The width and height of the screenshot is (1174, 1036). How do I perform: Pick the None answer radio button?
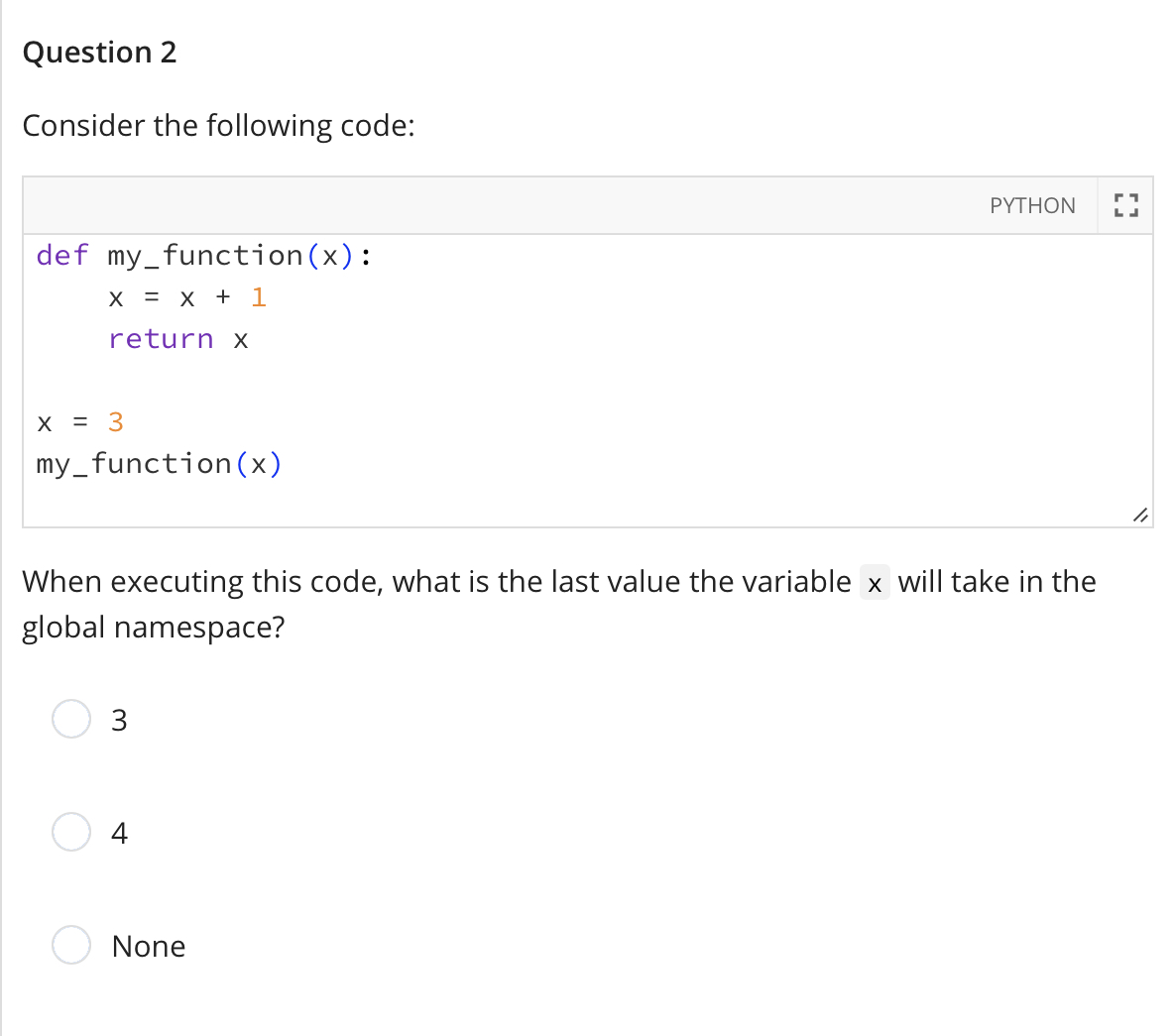click(x=71, y=945)
